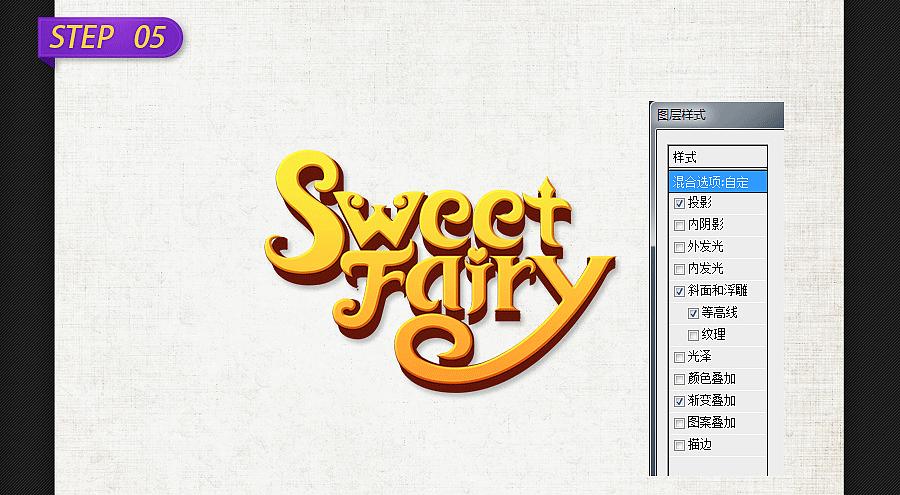Enable the 描边 (Stroke) checkbox
900x495 pixels.
pyautogui.click(x=680, y=445)
